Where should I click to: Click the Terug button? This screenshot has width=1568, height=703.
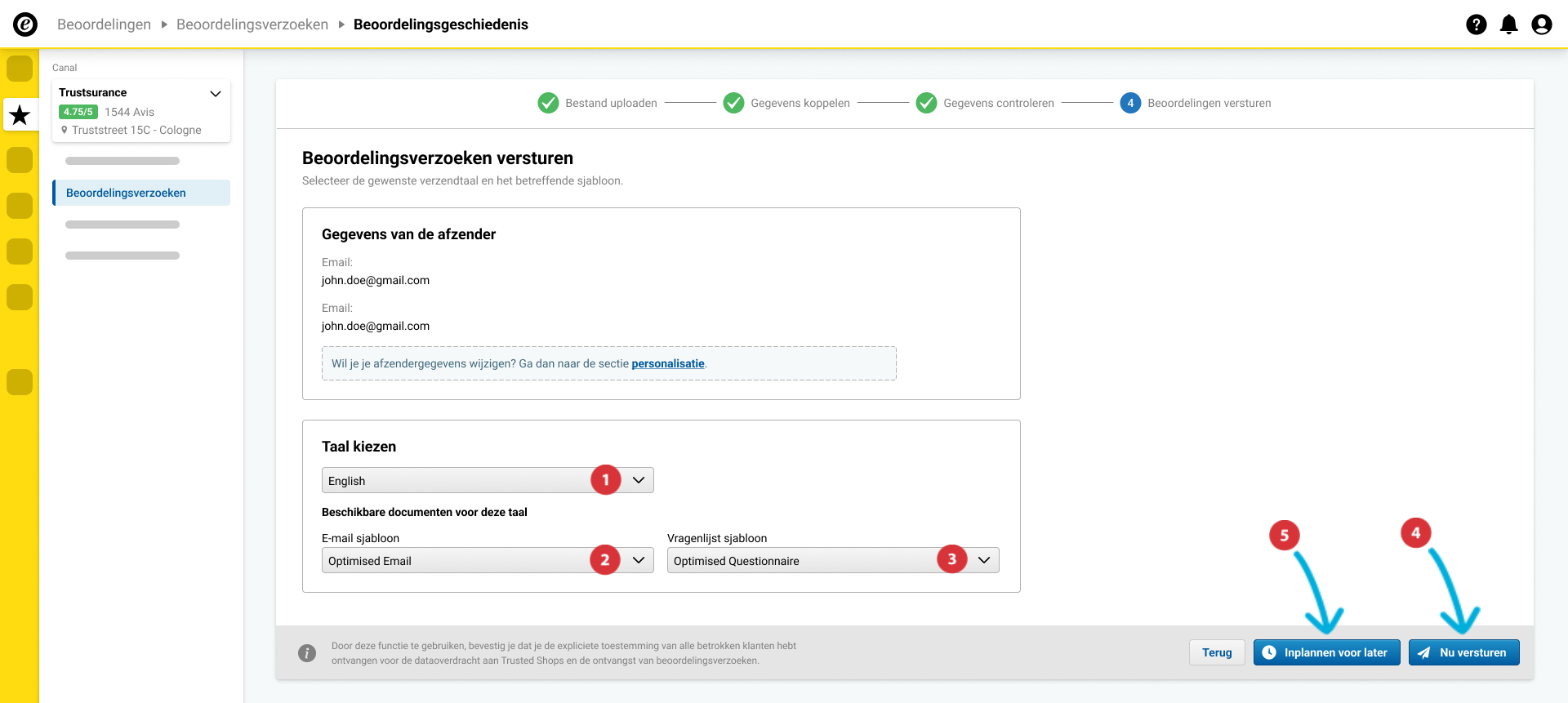pos(1216,652)
